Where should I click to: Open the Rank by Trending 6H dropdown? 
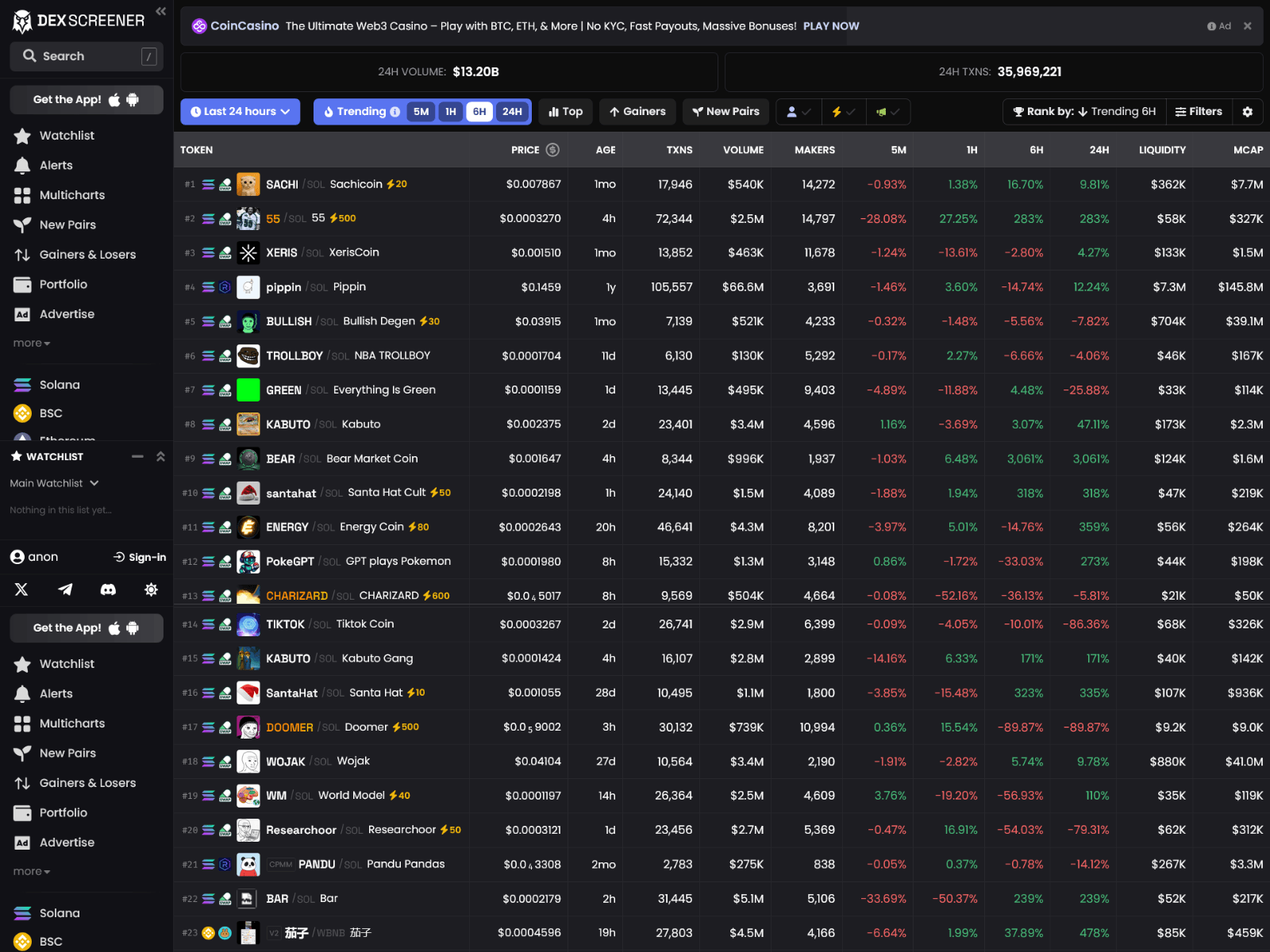click(x=1084, y=112)
